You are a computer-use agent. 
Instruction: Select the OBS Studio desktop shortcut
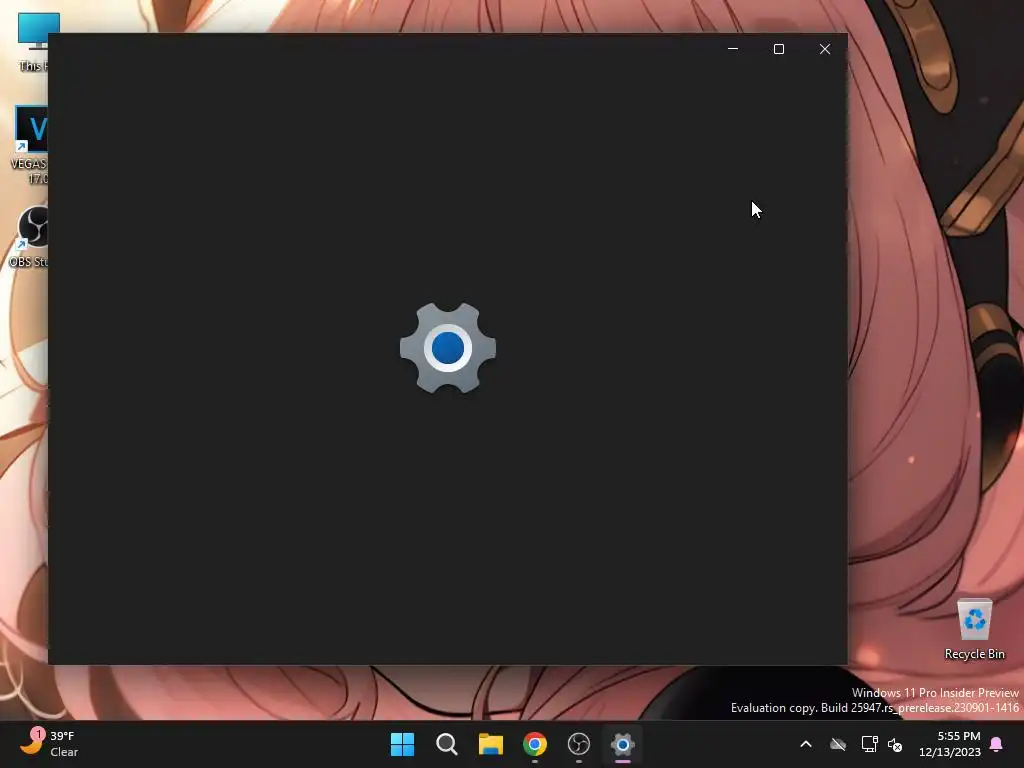29,237
